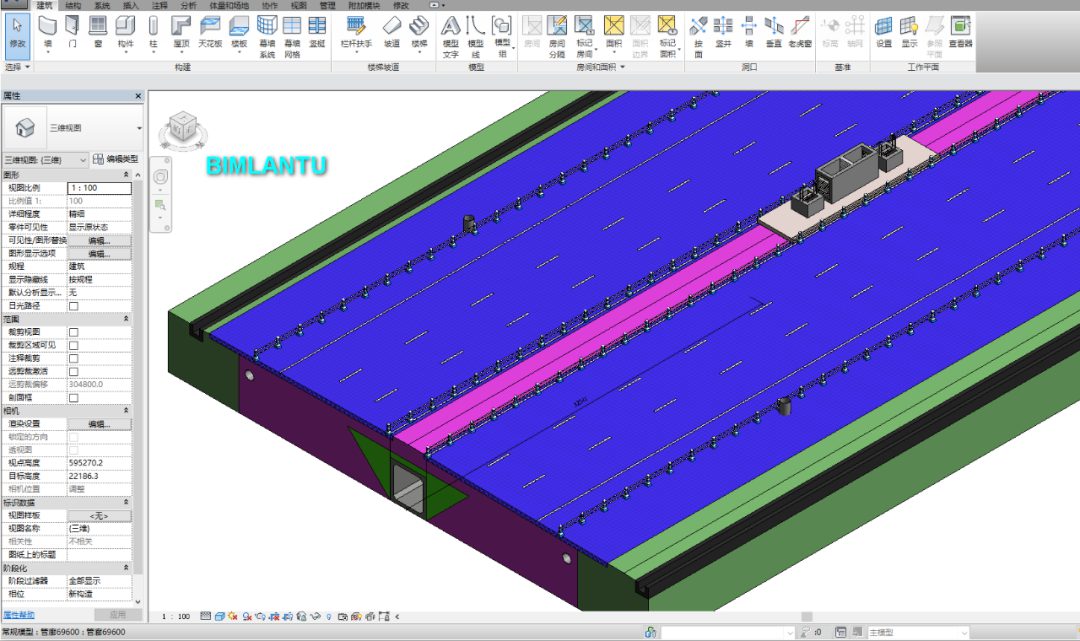Open the 管理 ribbon tab
The height and width of the screenshot is (641, 1080).
327,6
